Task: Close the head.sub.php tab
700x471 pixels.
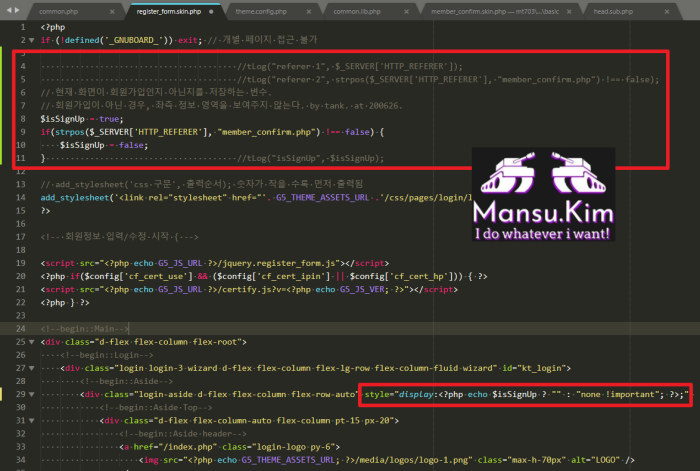Action: tap(667, 12)
